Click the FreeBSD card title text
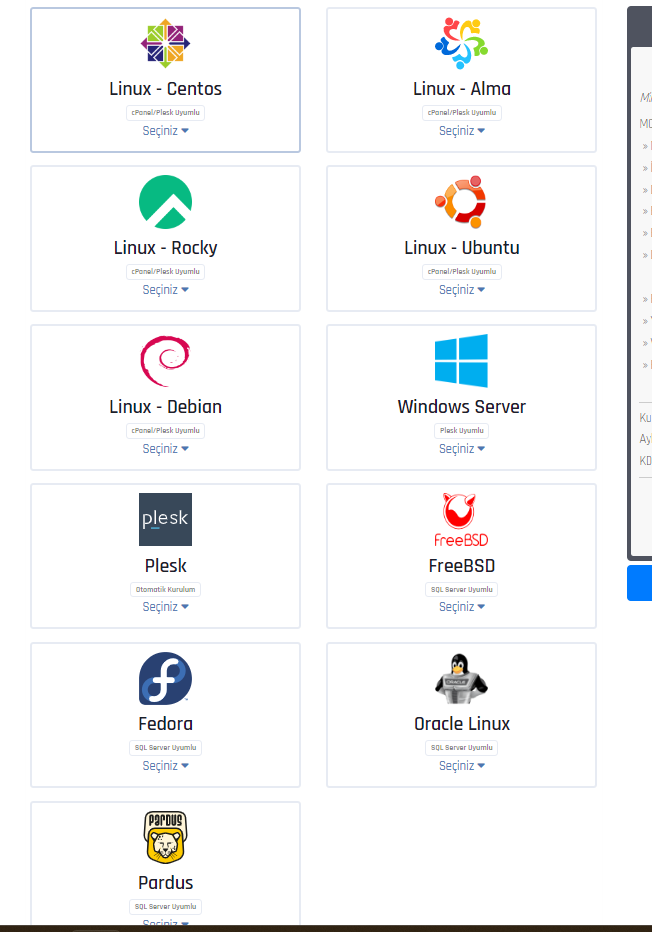The image size is (652, 932). point(462,566)
